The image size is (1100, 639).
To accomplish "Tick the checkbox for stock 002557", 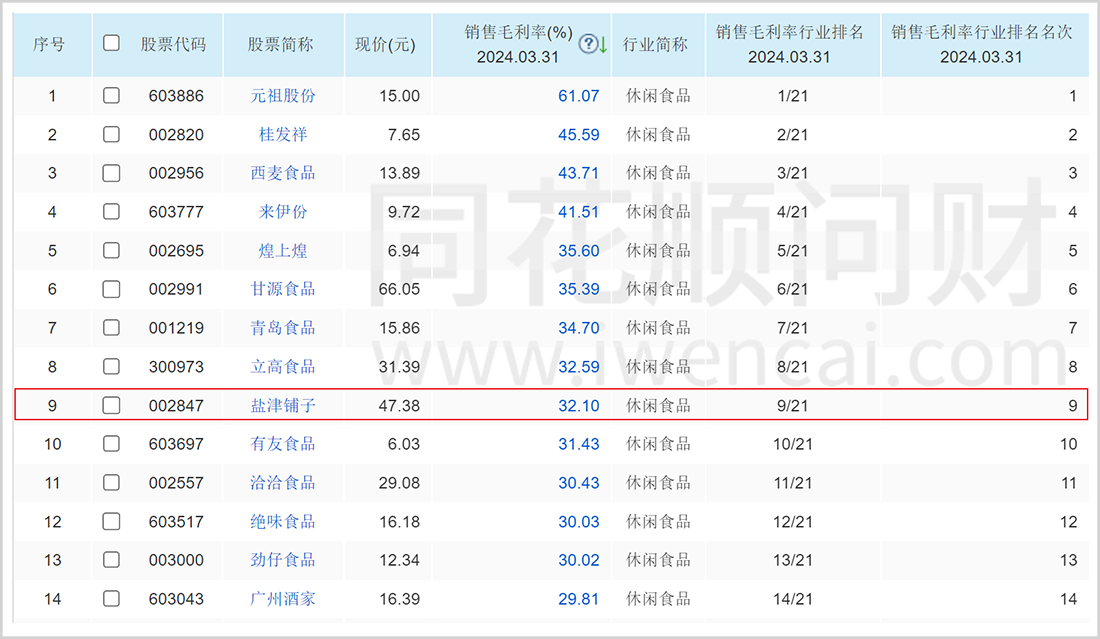I will click(111, 483).
